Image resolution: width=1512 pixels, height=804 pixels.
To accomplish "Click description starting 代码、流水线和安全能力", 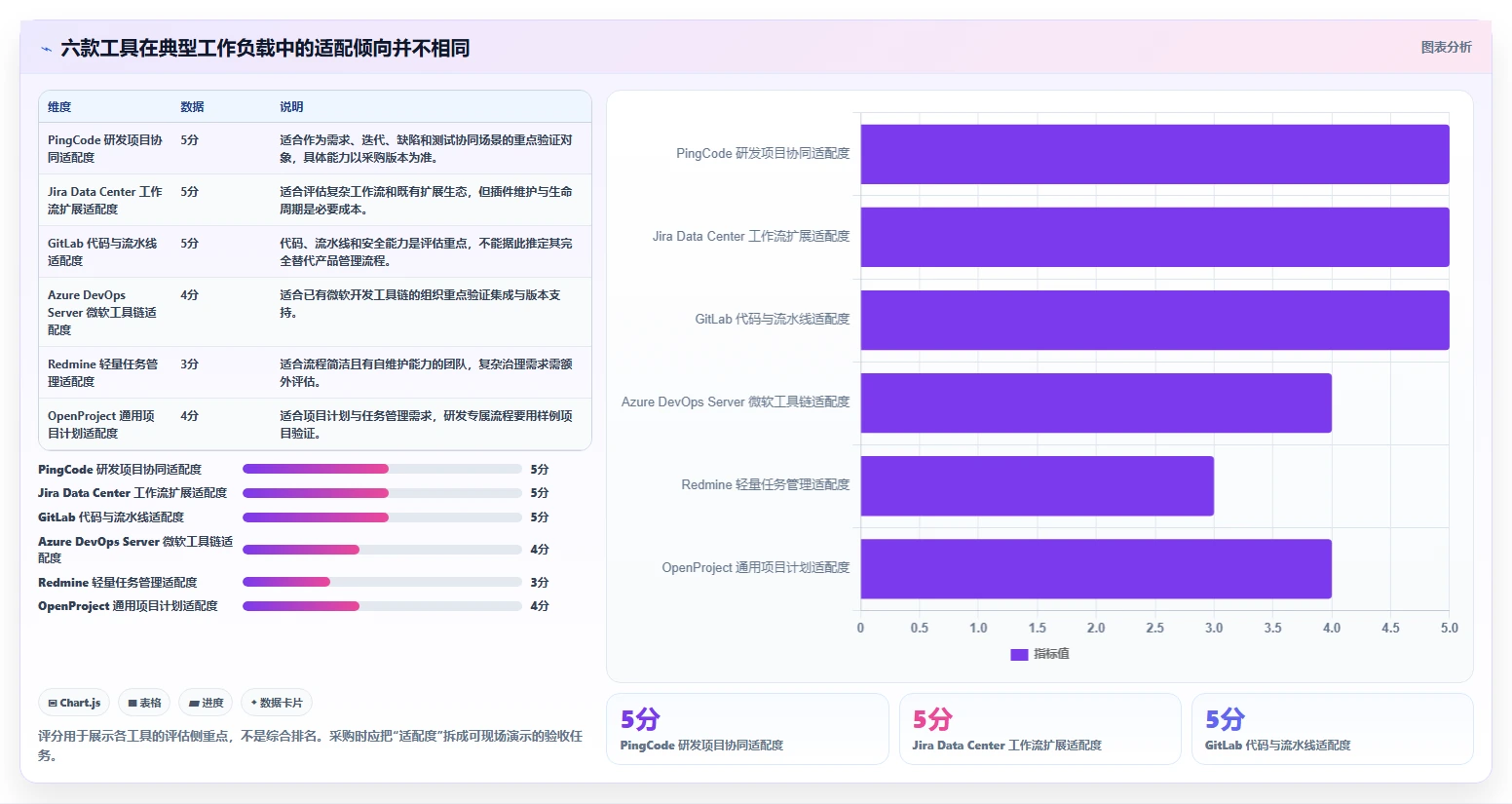I will 426,251.
